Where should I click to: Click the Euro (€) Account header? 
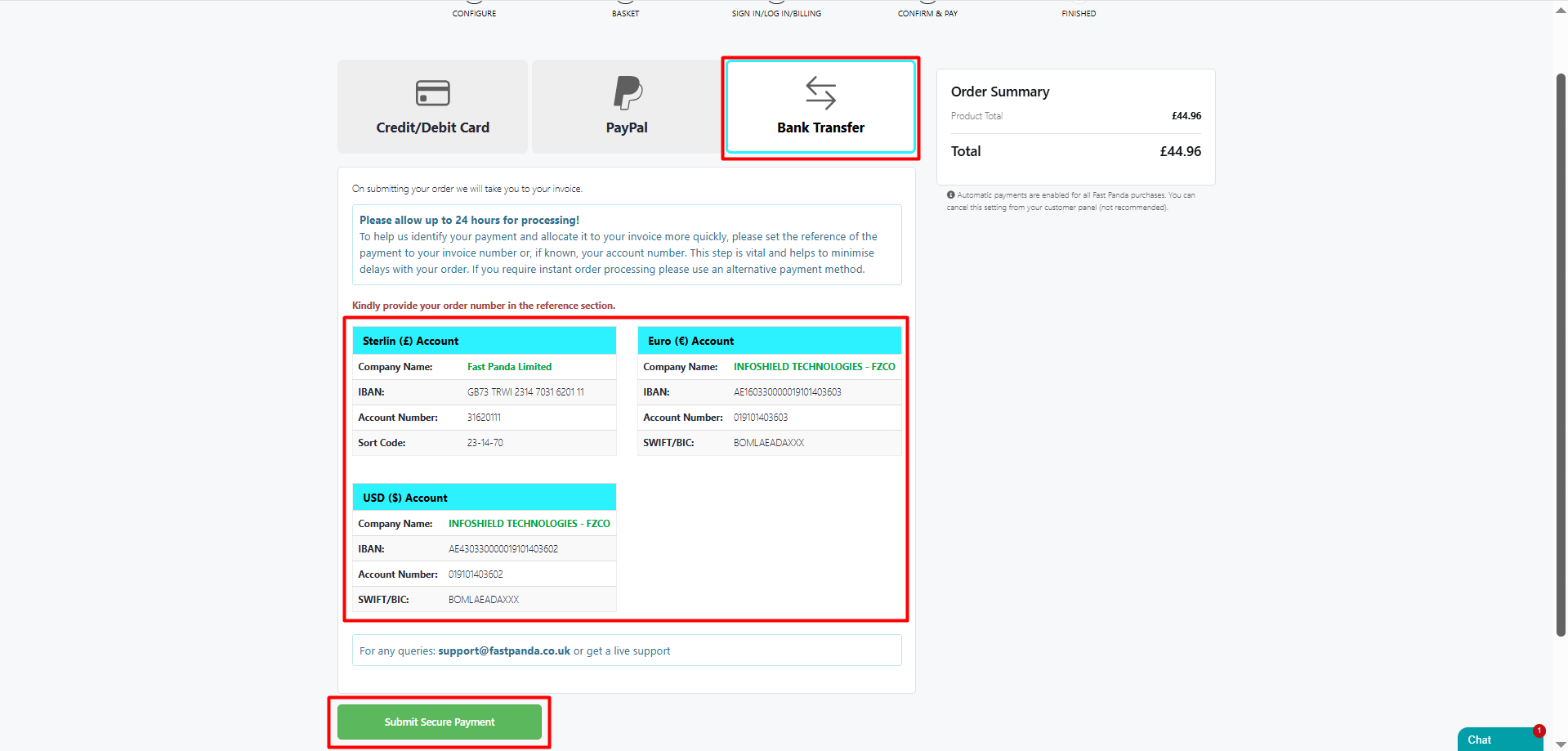click(x=770, y=341)
